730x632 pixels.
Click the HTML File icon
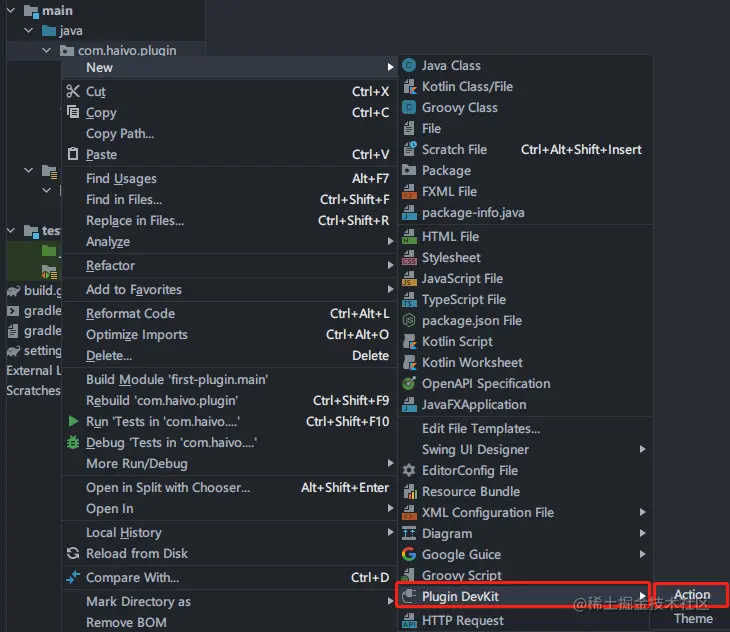click(x=409, y=236)
